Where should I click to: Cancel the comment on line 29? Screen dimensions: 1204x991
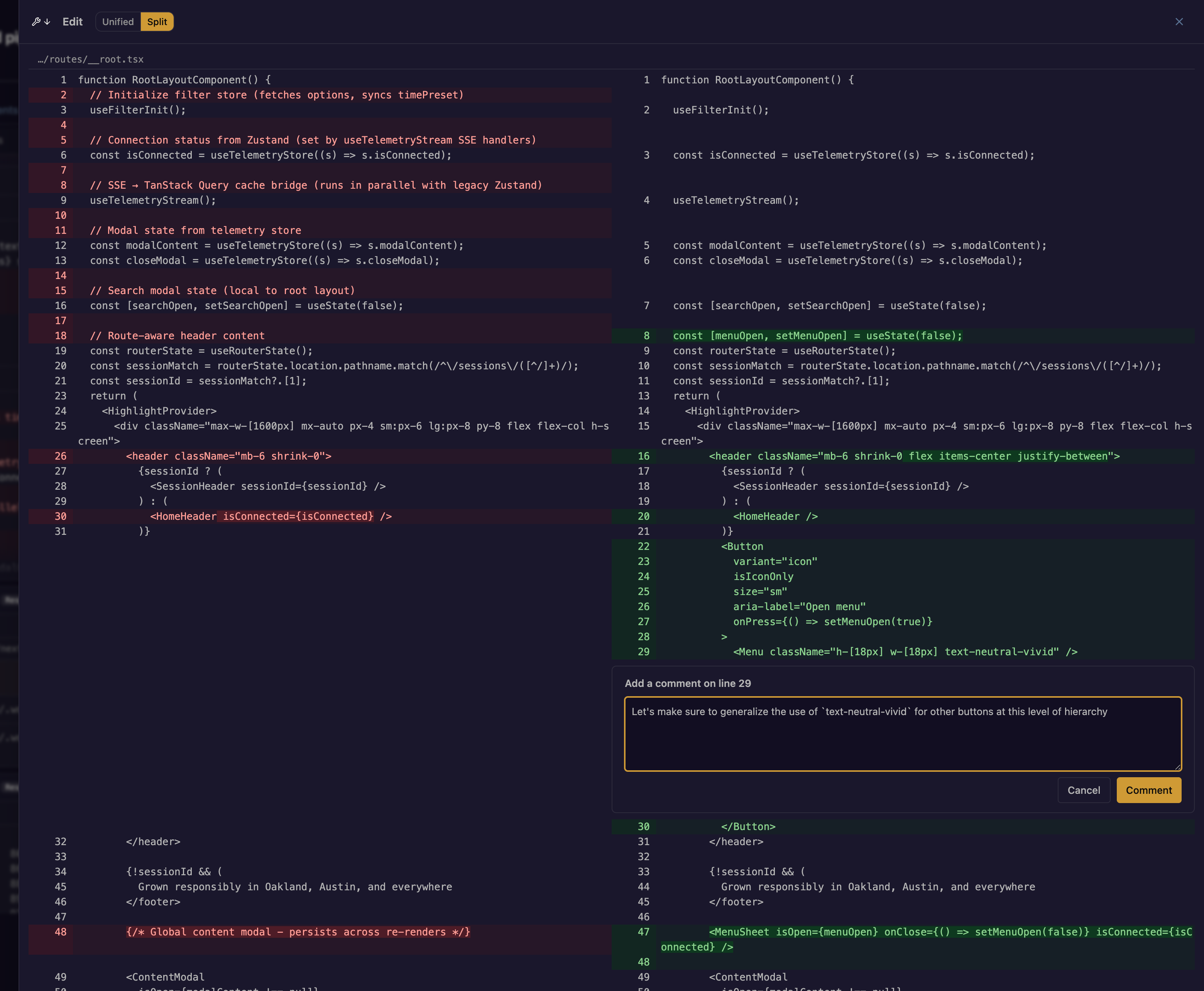[x=1084, y=790]
